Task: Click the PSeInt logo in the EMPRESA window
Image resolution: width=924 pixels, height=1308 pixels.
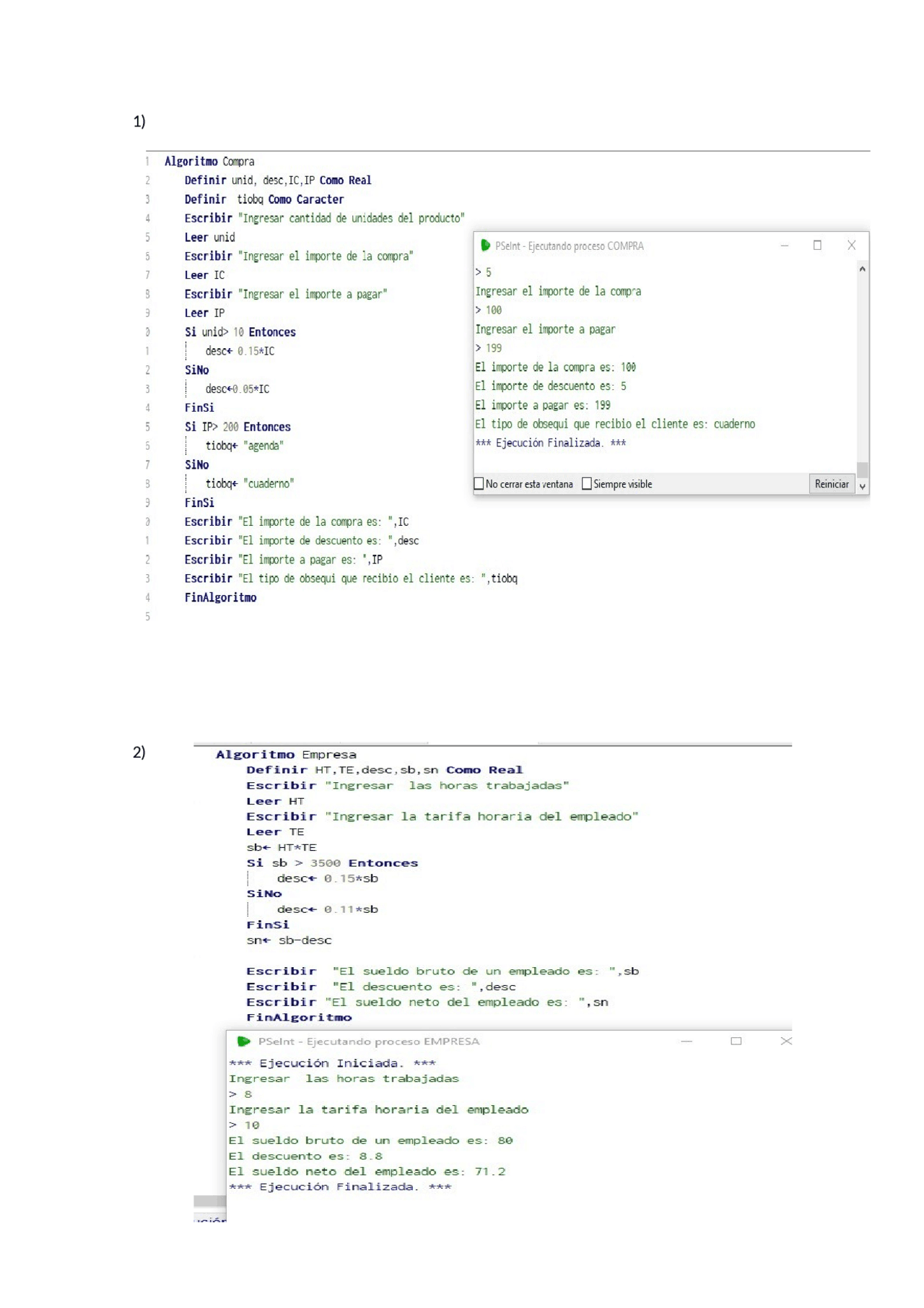Action: click(244, 1041)
